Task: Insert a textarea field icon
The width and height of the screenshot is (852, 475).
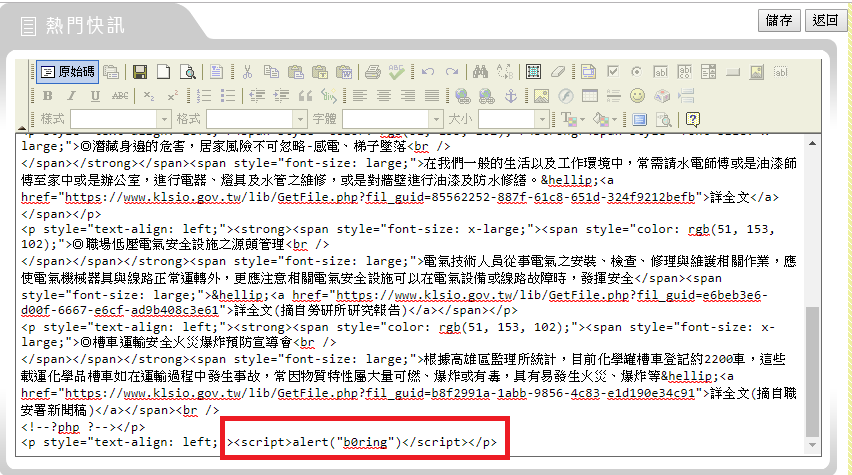Action: [685, 72]
